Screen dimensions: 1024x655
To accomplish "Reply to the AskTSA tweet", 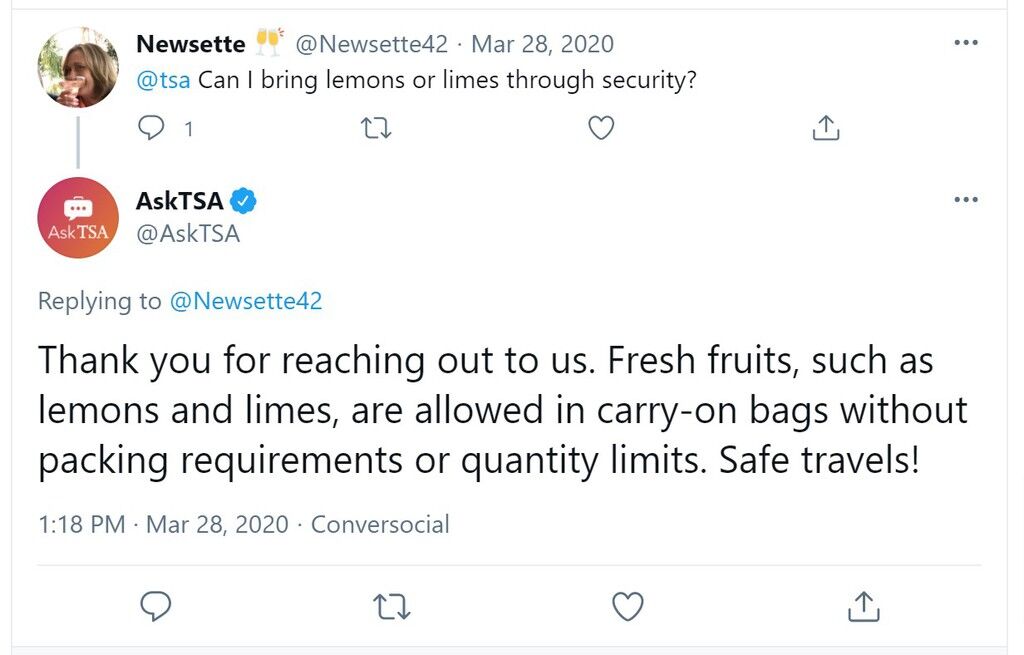I will click(x=155, y=606).
